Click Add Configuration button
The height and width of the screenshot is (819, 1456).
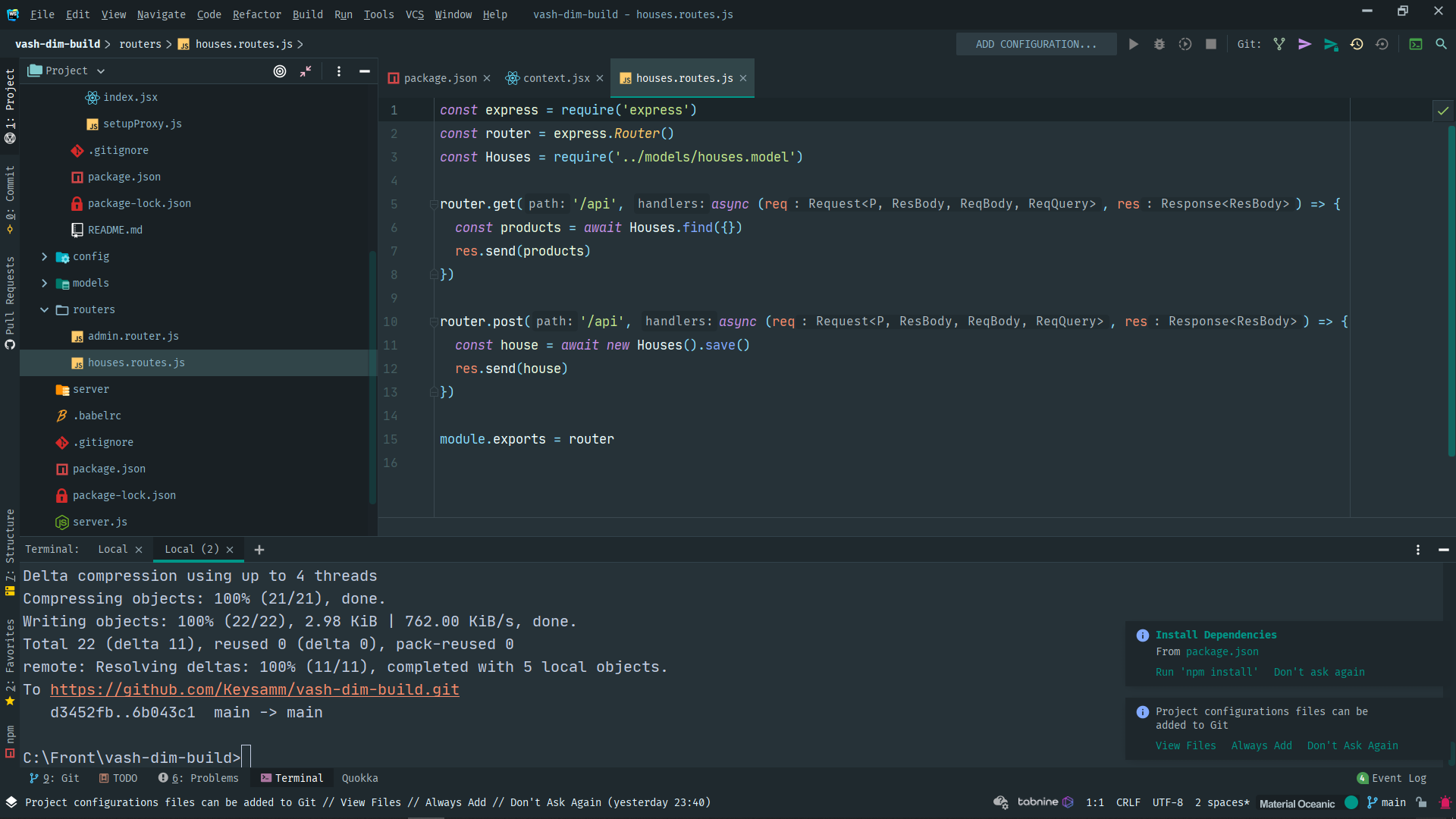pyautogui.click(x=1035, y=45)
